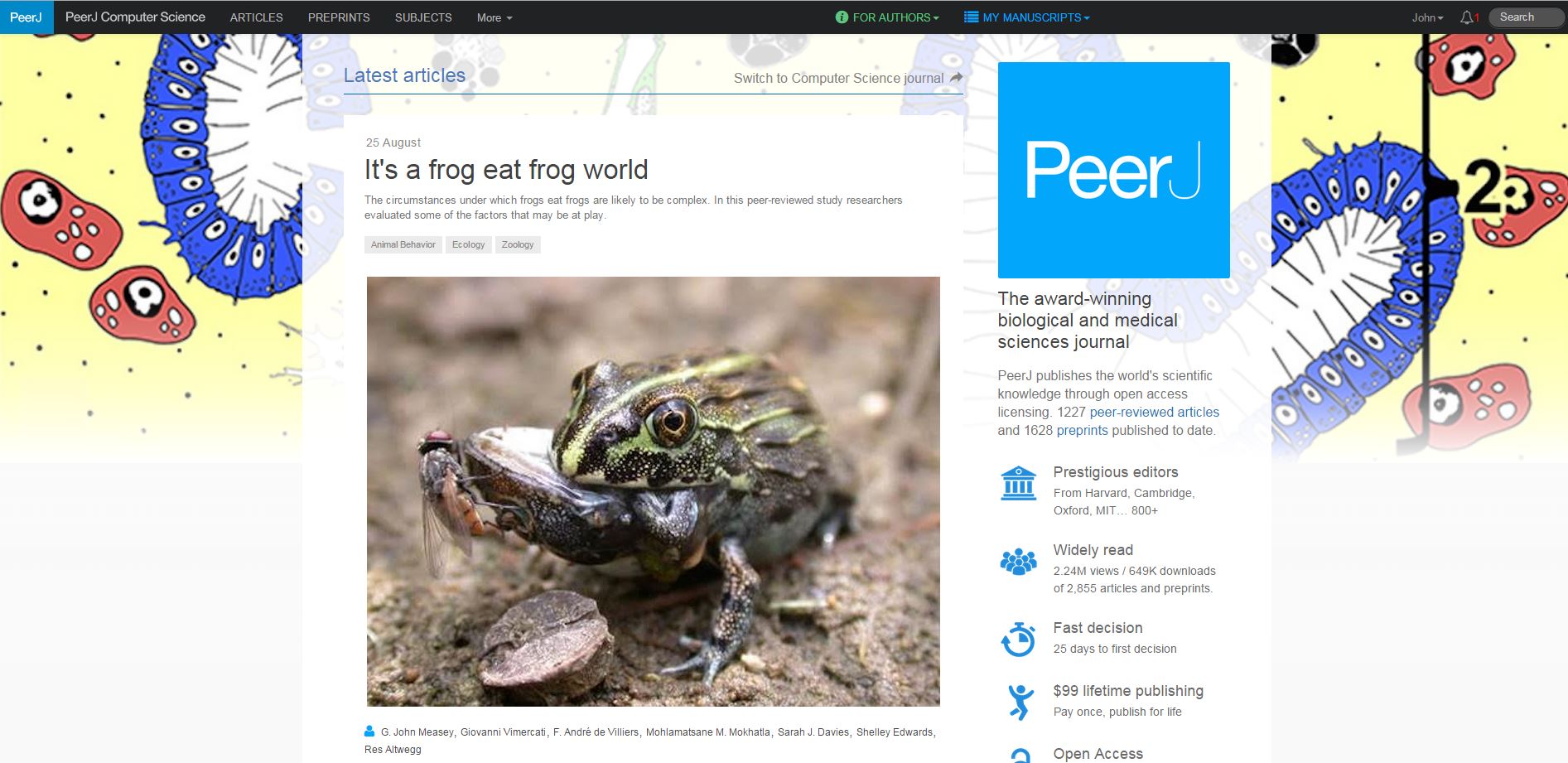
Task: Open the John user account dropdown
Action: [1427, 17]
